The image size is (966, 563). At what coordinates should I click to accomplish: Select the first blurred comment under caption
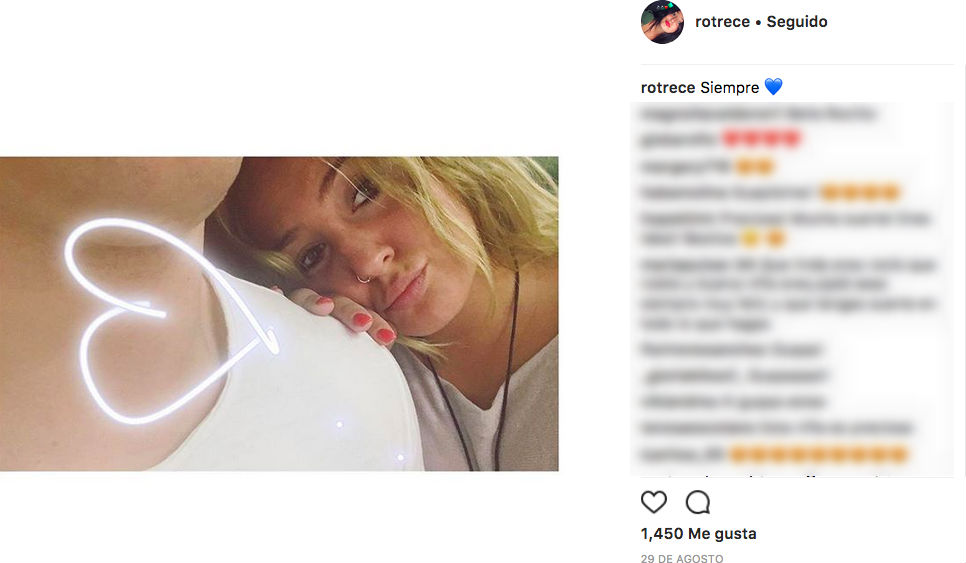tap(757, 114)
